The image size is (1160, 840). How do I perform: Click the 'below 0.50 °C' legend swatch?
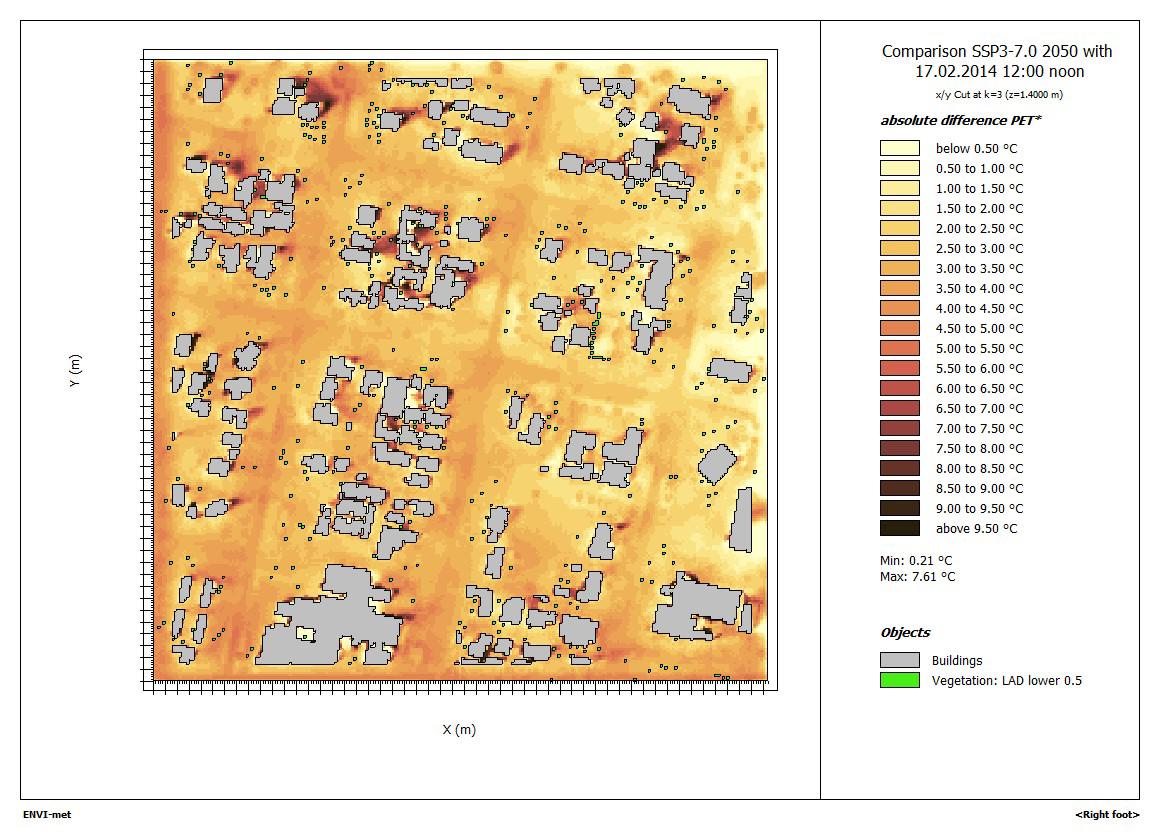[x=900, y=148]
